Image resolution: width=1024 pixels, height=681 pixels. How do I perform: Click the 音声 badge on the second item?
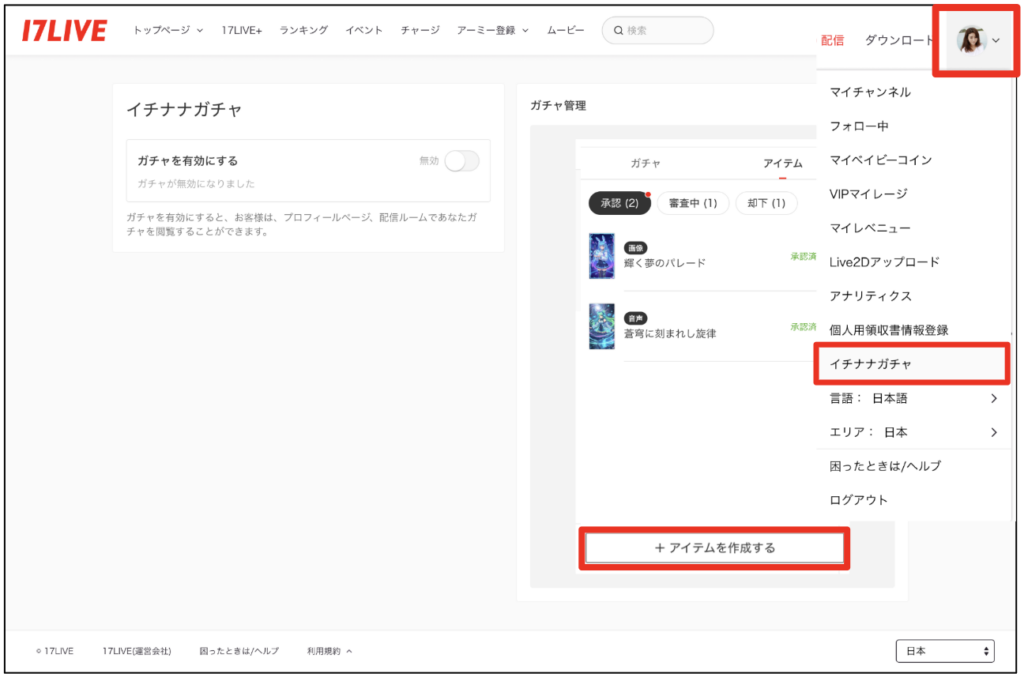[x=635, y=318]
